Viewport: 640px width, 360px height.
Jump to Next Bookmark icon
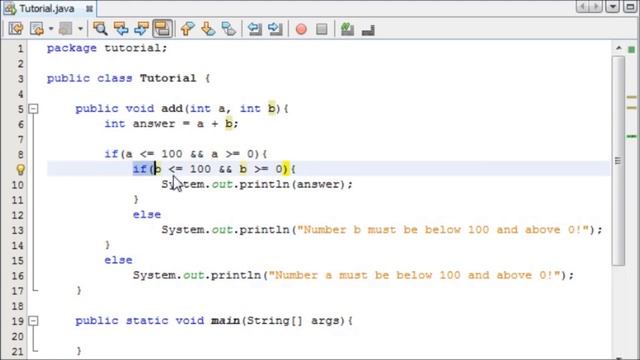pyautogui.click(x=208, y=29)
